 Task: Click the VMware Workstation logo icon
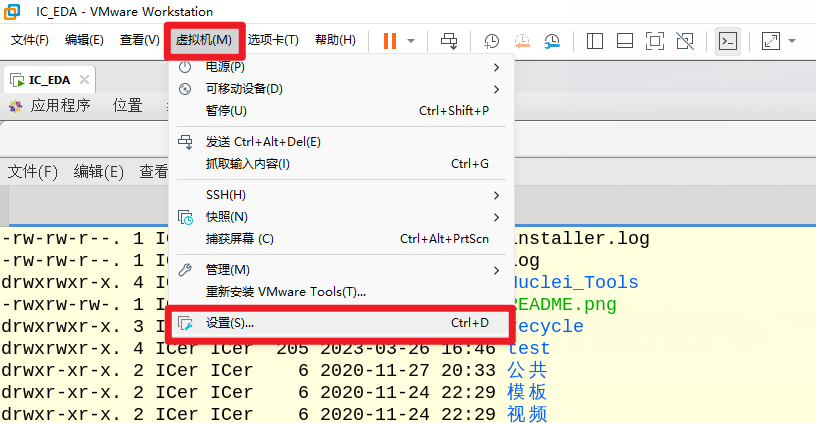[x=11, y=11]
